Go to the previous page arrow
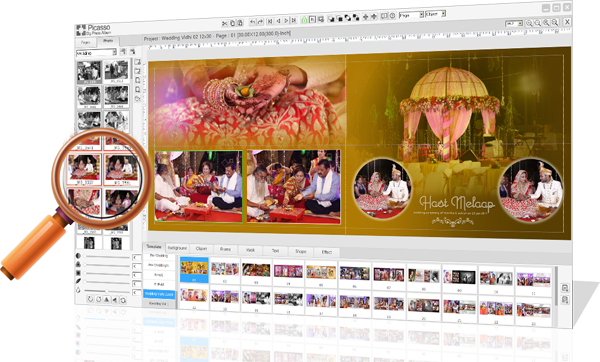The width and height of the screenshot is (600, 362). point(278,21)
